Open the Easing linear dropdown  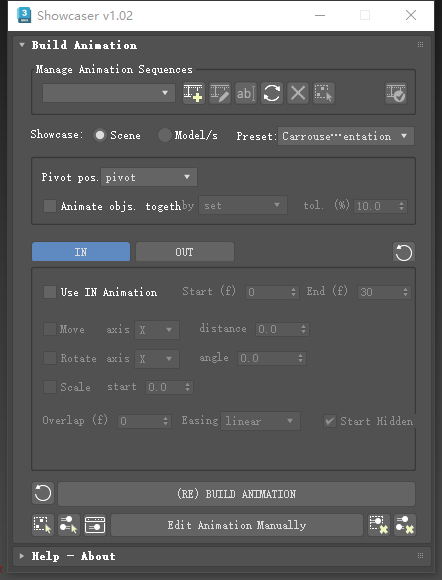[260, 421]
